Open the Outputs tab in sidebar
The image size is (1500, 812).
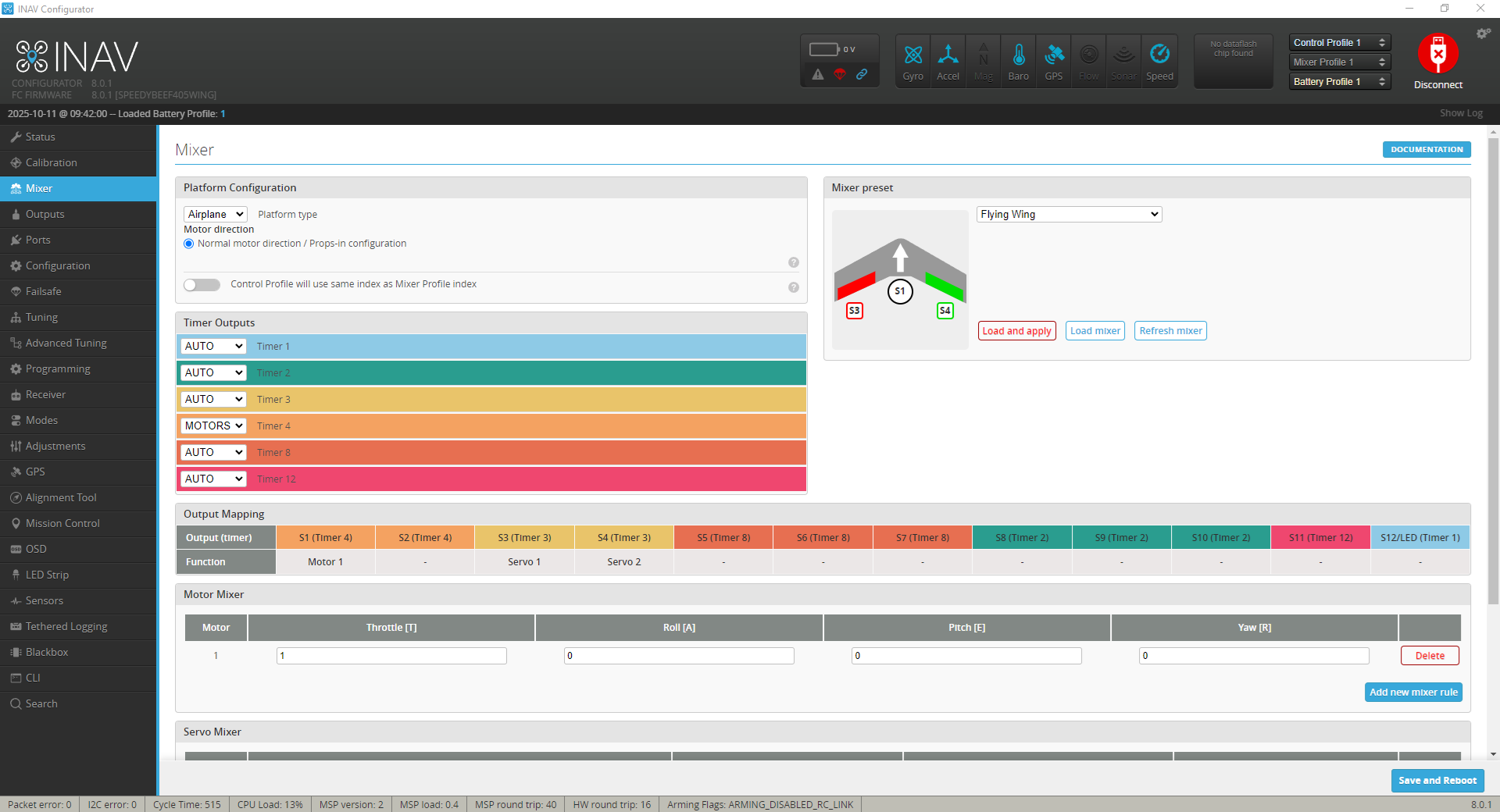coord(45,214)
